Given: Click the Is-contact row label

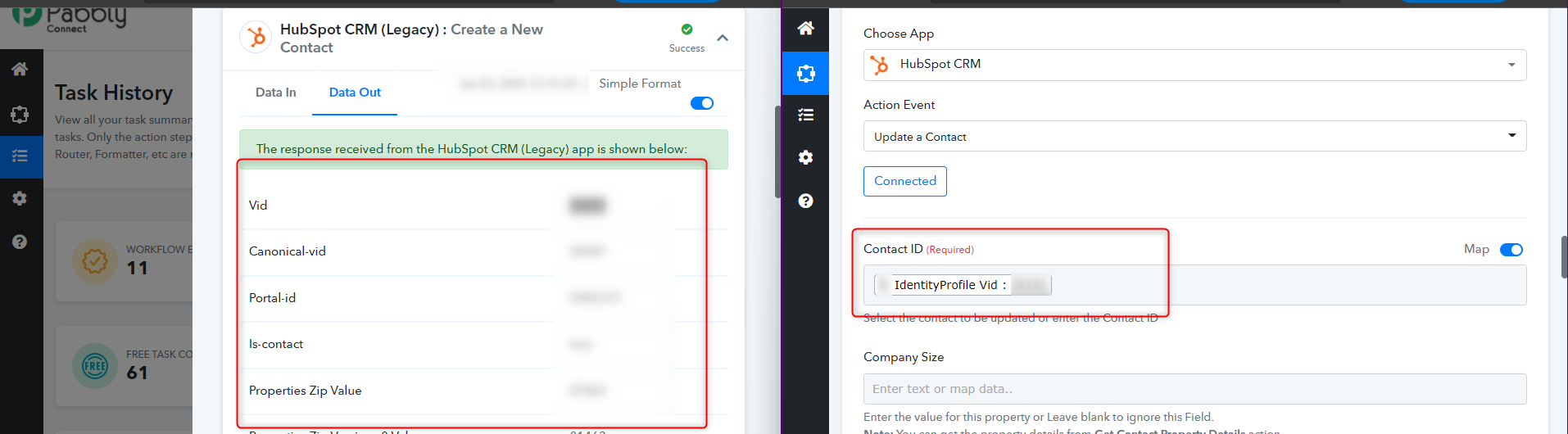Looking at the screenshot, I should pyautogui.click(x=276, y=344).
